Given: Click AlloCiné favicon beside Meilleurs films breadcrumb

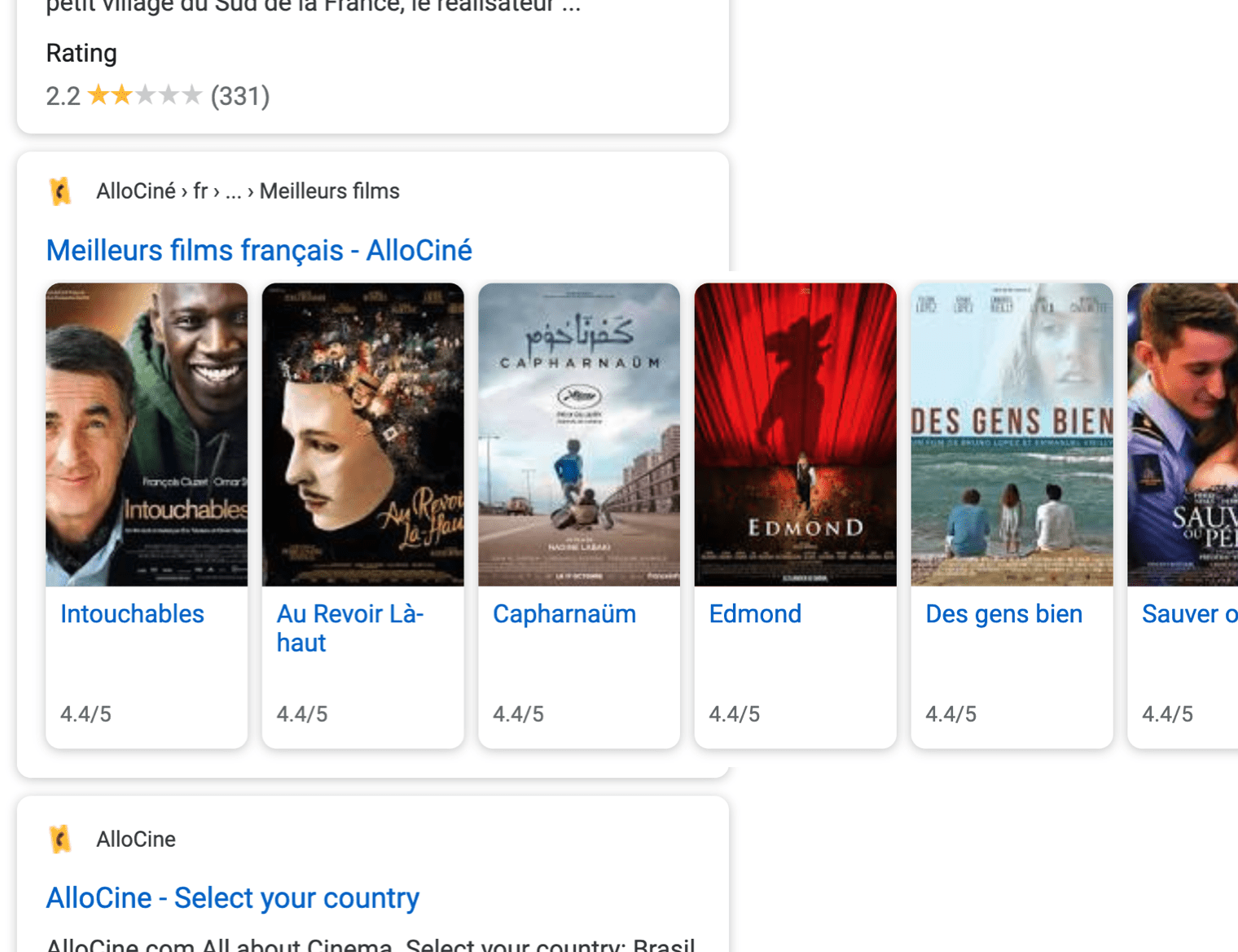Looking at the screenshot, I should [60, 191].
